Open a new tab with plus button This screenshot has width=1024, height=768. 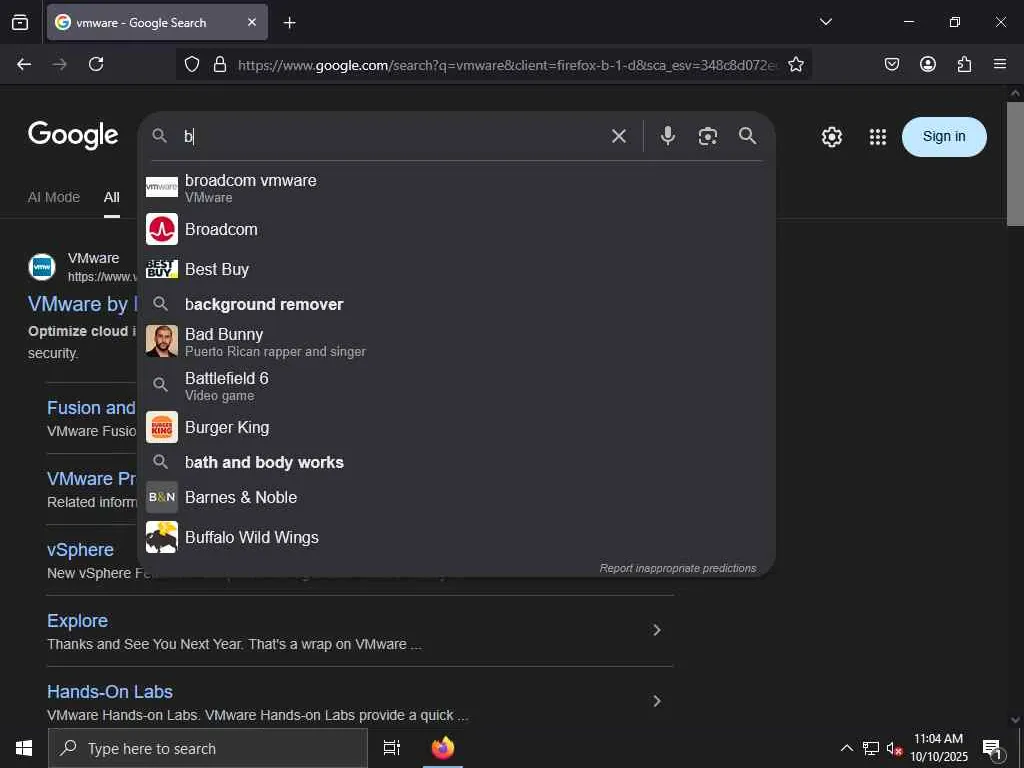(289, 23)
